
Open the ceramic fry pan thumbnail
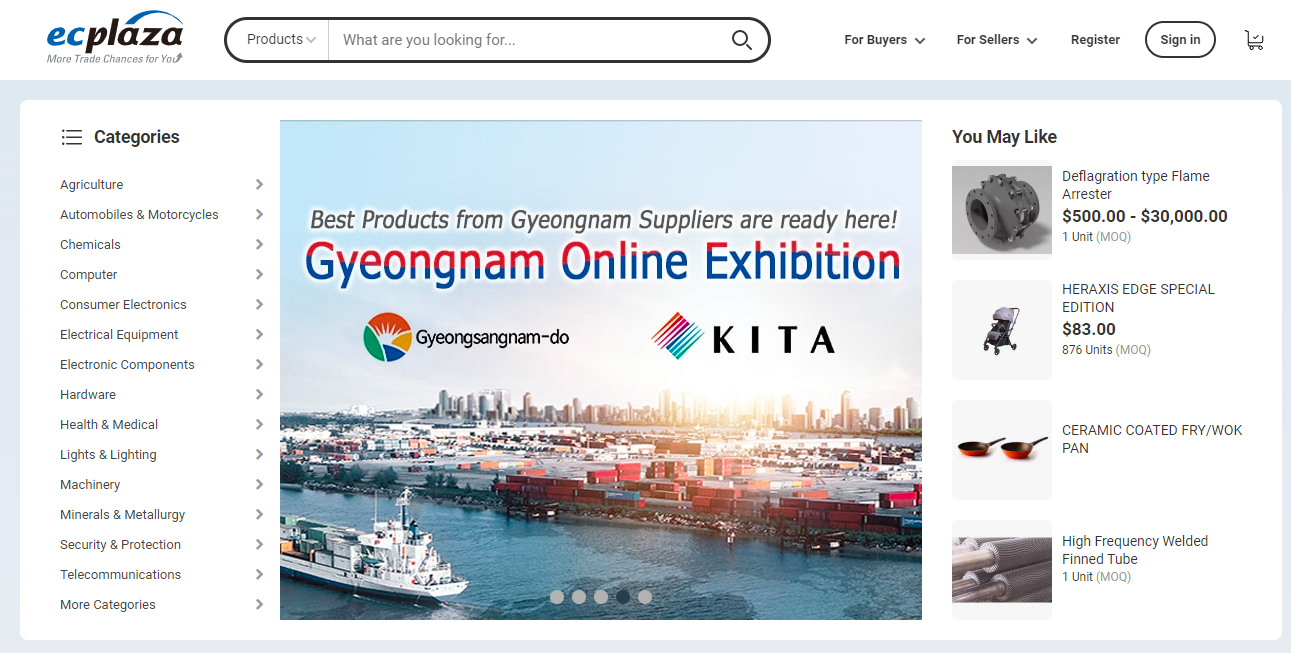(x=1002, y=450)
